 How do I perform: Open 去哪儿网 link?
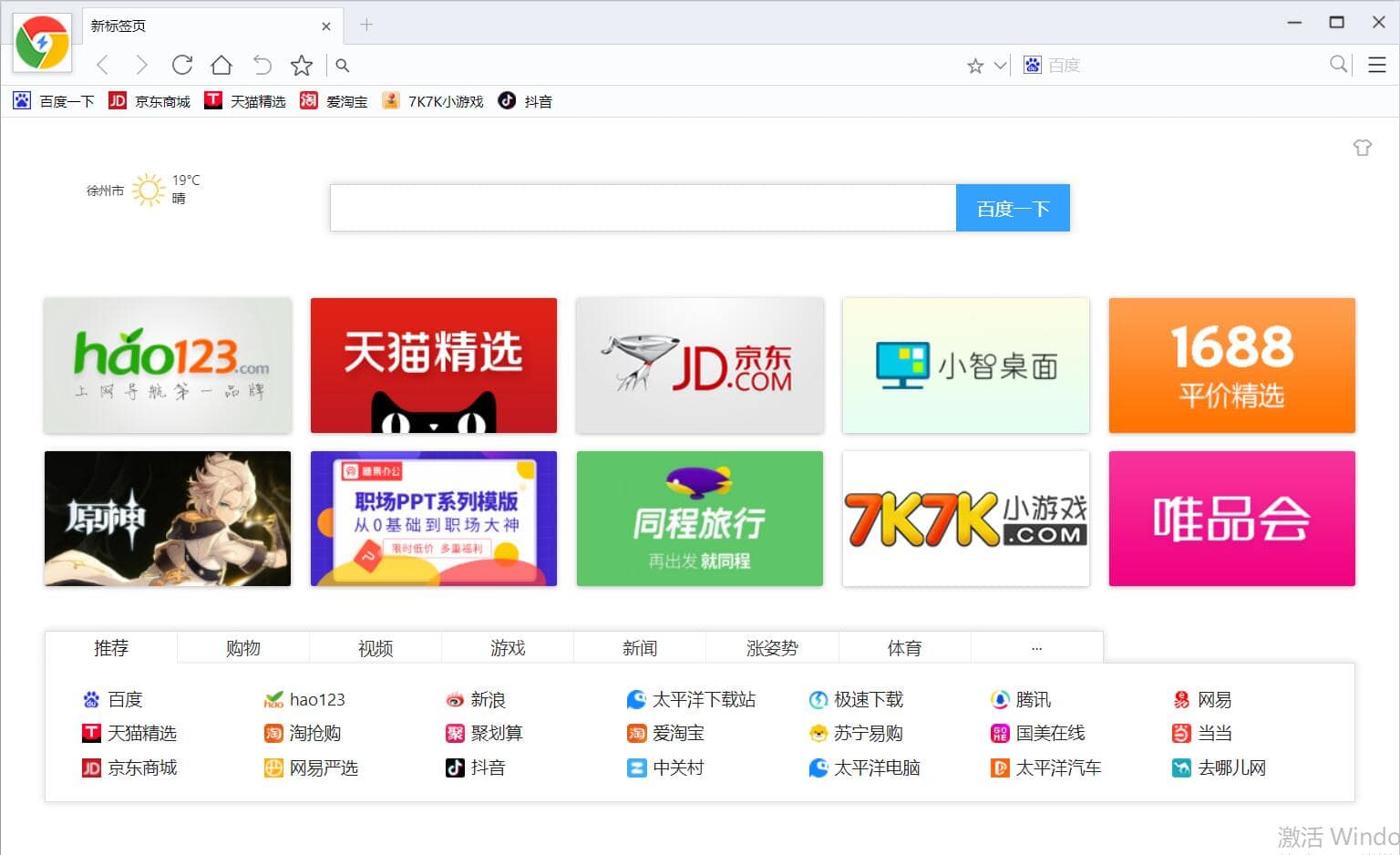[1220, 767]
